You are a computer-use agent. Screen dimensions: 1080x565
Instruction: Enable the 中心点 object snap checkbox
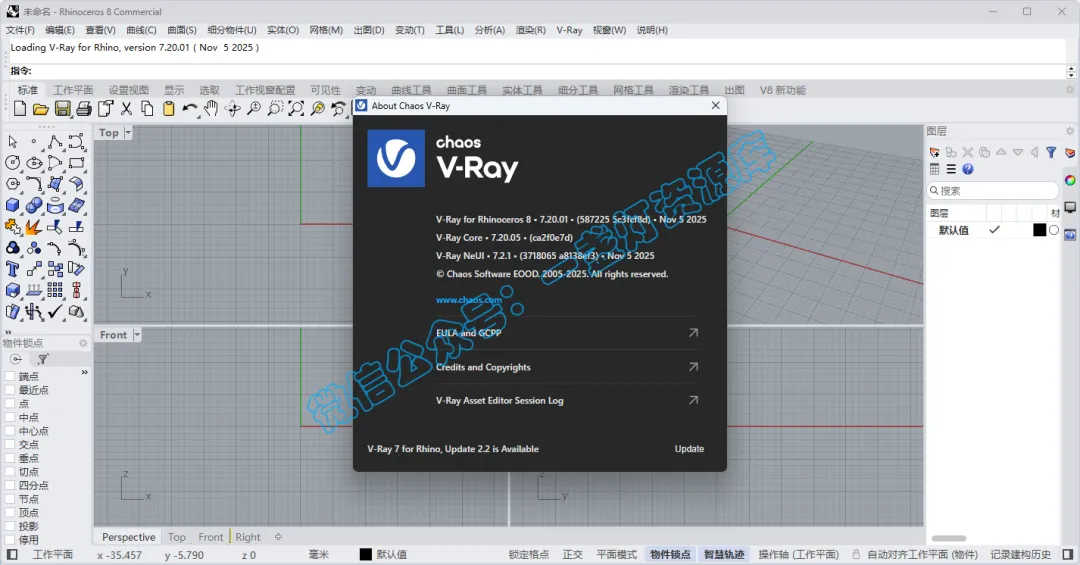pyautogui.click(x=10, y=431)
